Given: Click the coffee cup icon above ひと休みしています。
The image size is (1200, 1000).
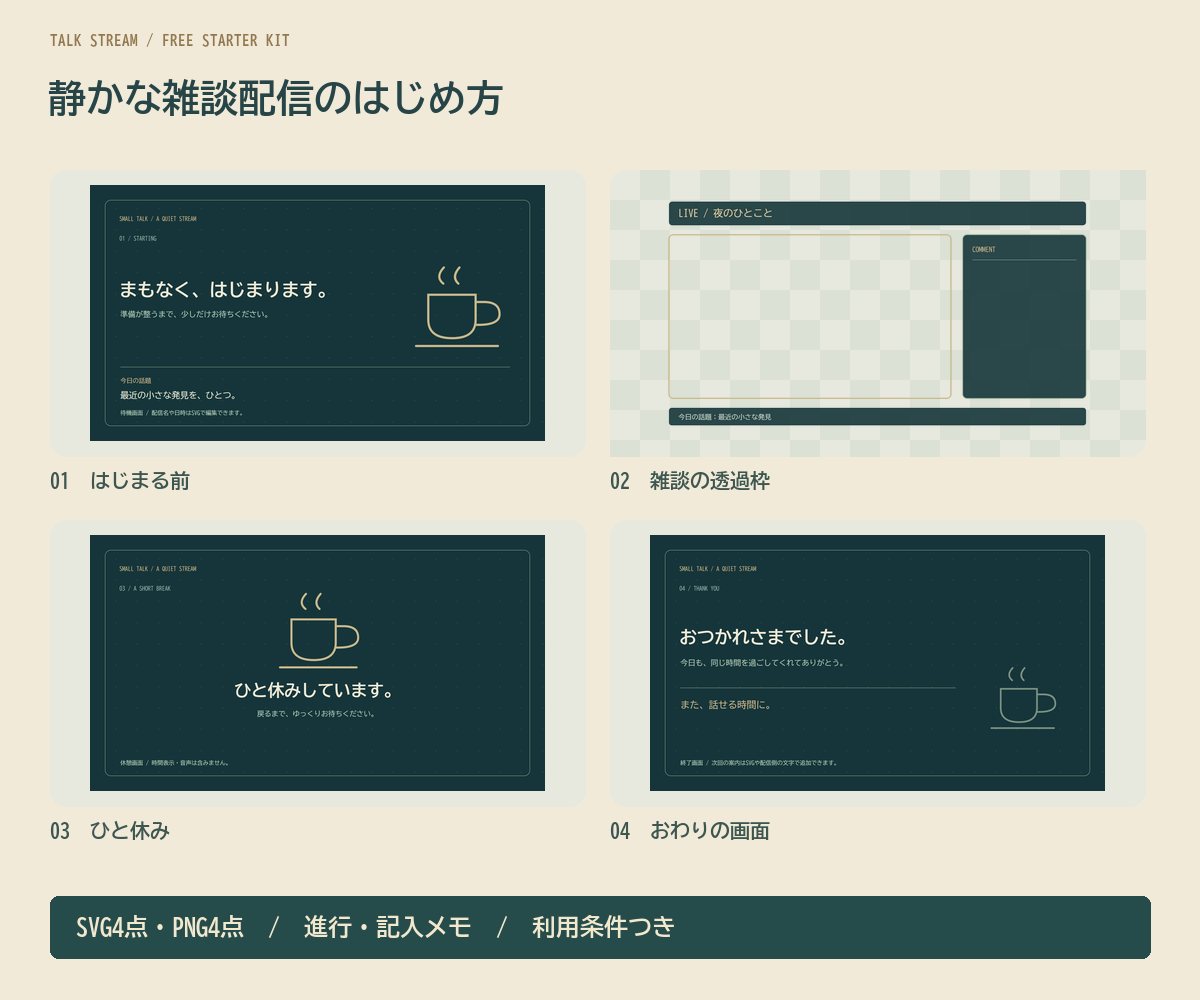Looking at the screenshot, I should tap(318, 630).
